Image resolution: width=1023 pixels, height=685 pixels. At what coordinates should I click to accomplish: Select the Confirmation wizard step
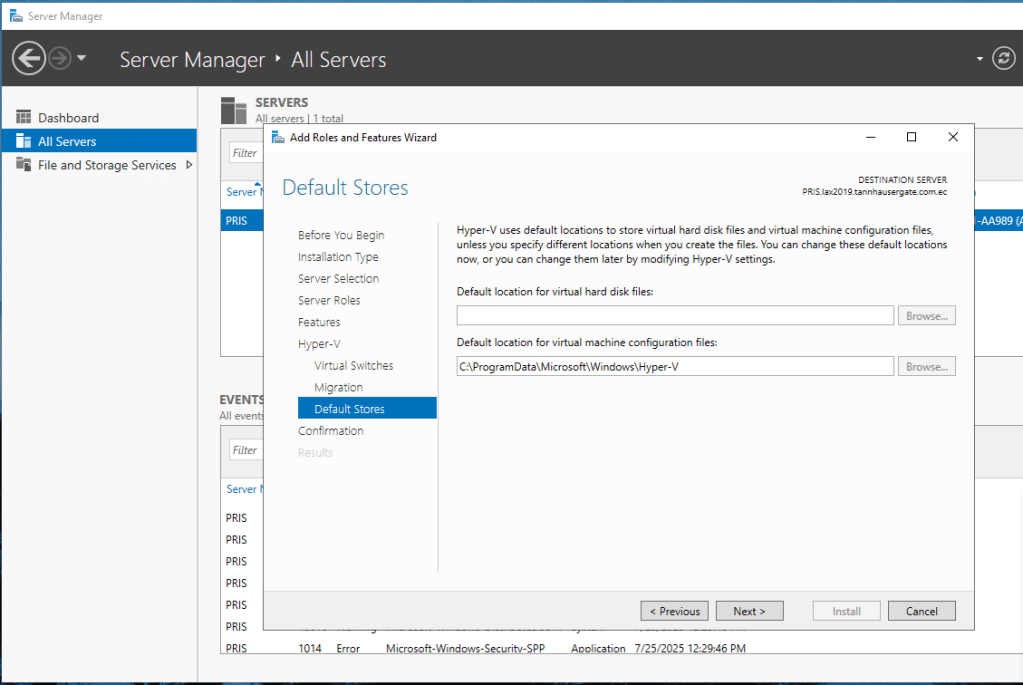click(x=330, y=431)
